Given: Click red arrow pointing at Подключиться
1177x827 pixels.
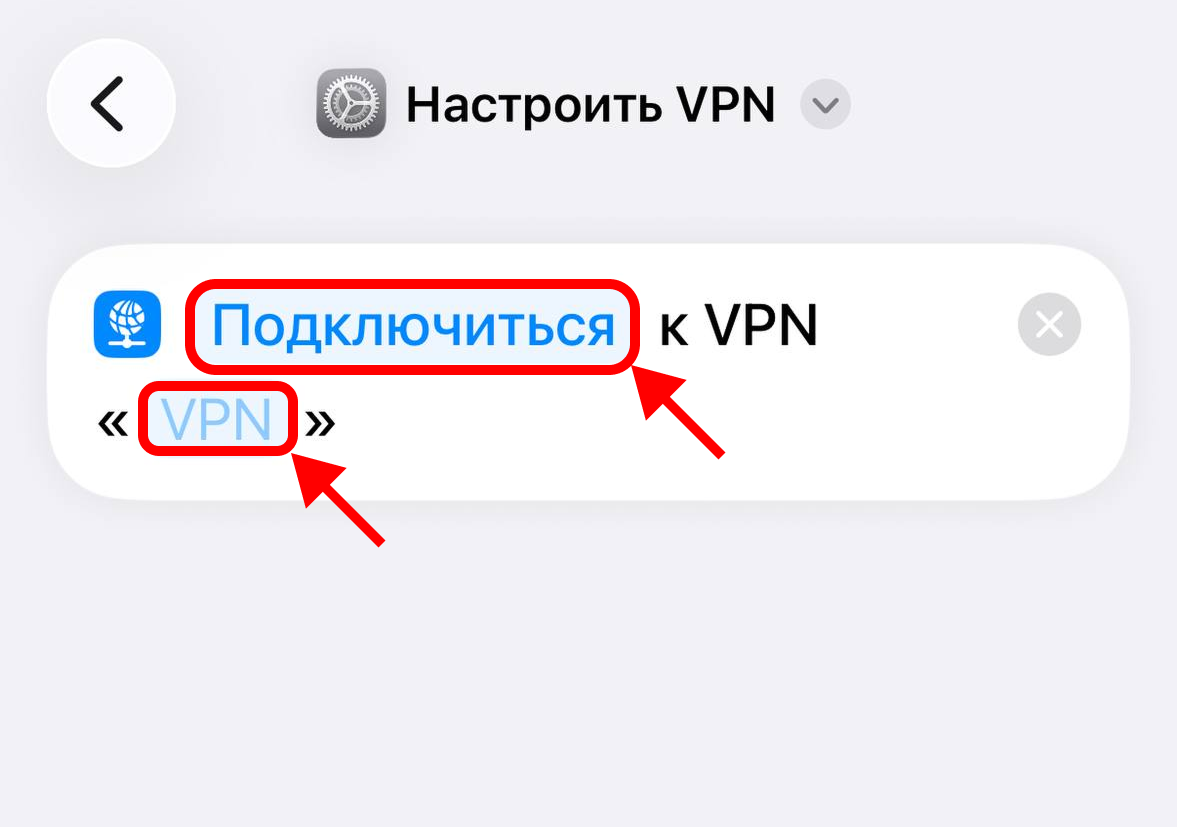Looking at the screenshot, I should tap(677, 410).
